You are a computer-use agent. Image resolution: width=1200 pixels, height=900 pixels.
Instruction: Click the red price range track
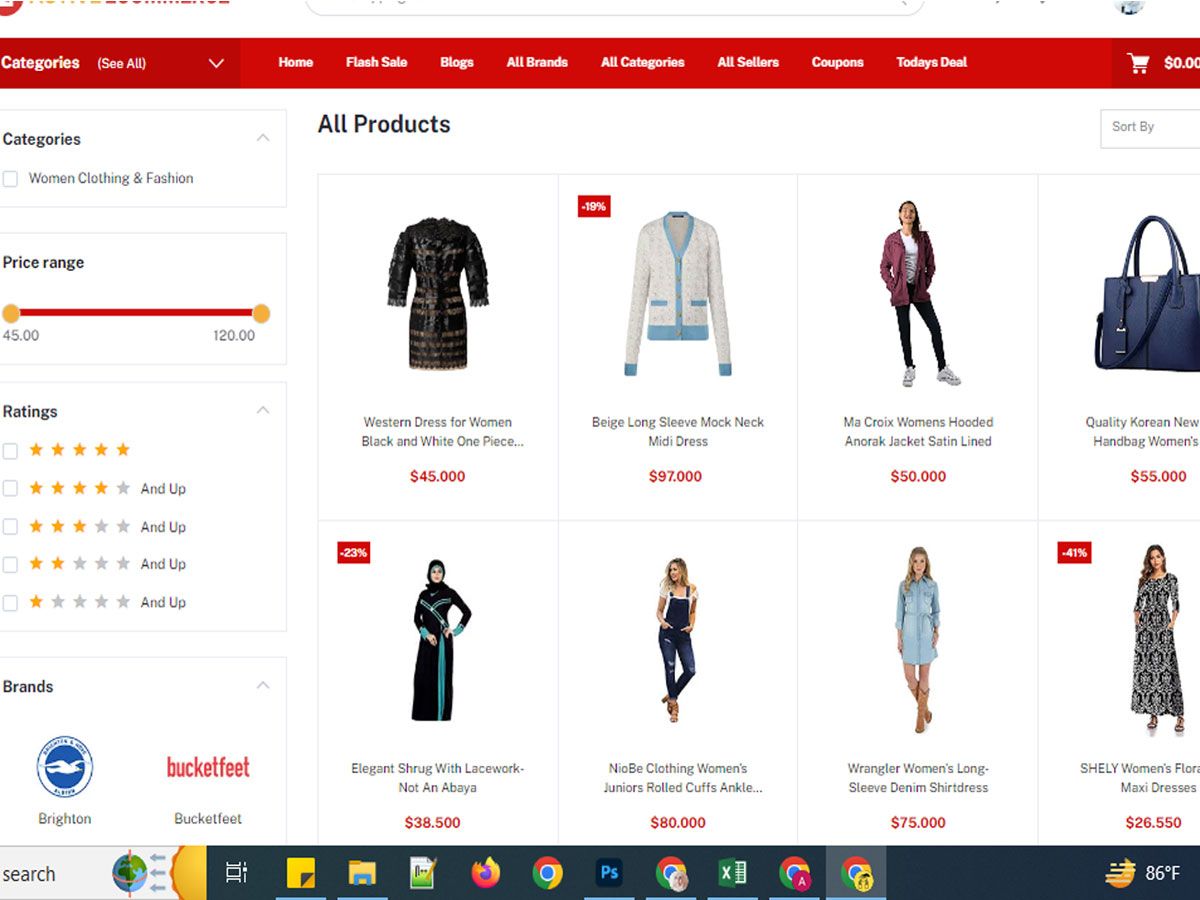[x=136, y=313]
